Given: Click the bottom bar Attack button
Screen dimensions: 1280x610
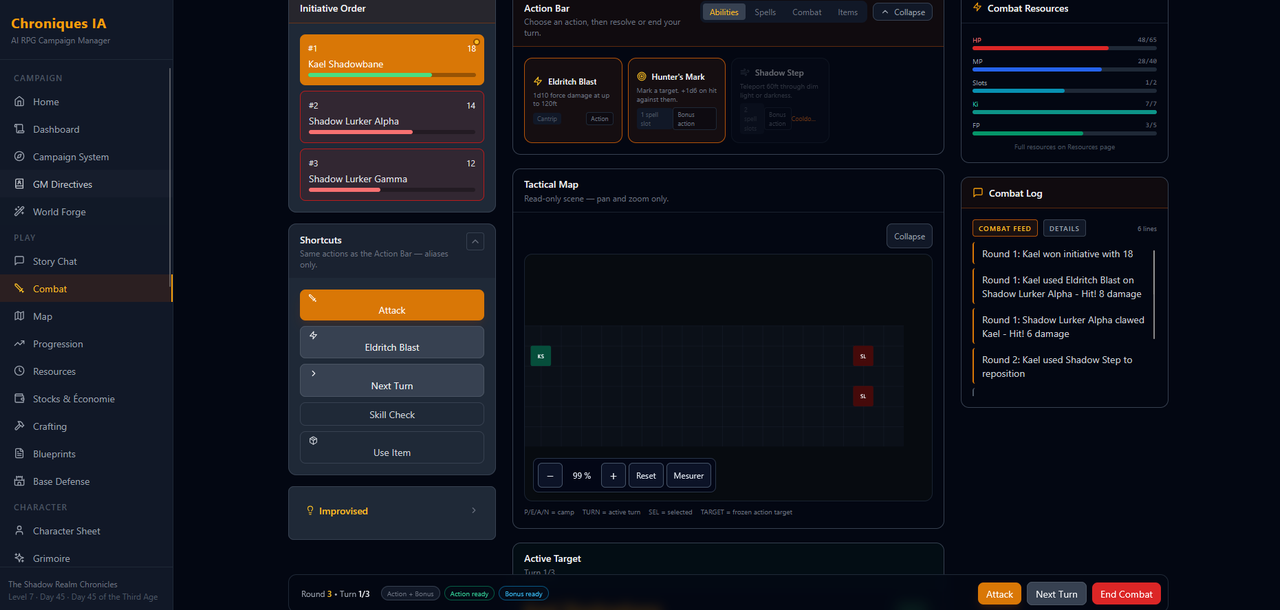Looking at the screenshot, I should click(x=1000, y=594).
